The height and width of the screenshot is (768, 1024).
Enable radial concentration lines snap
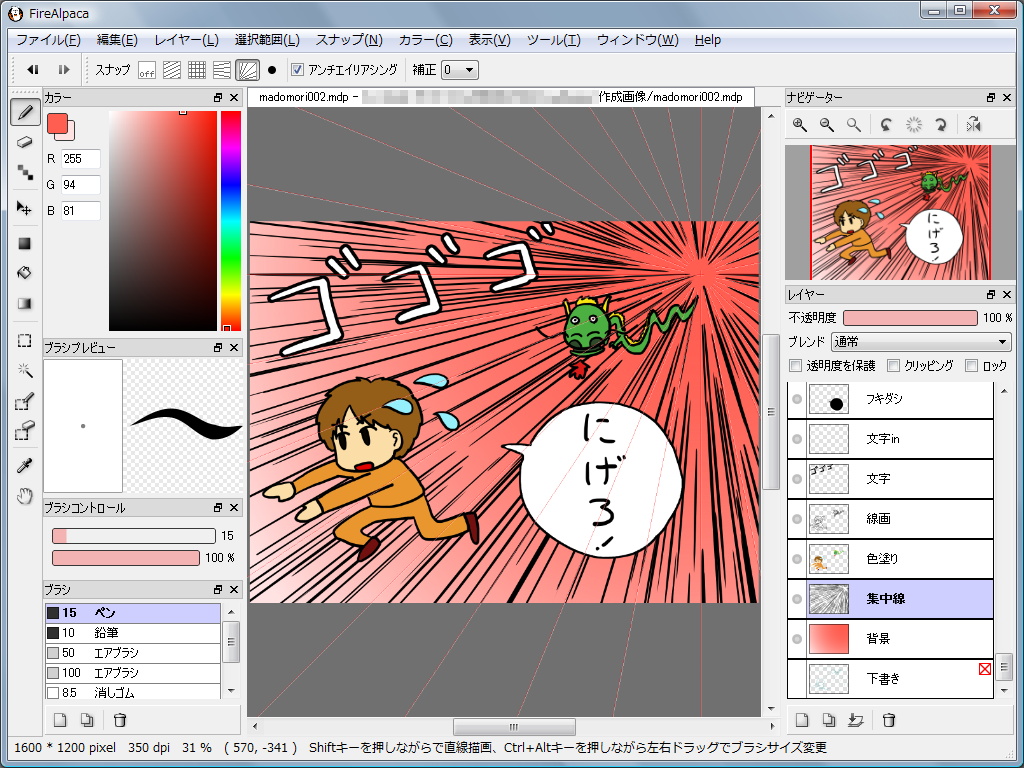(248, 70)
